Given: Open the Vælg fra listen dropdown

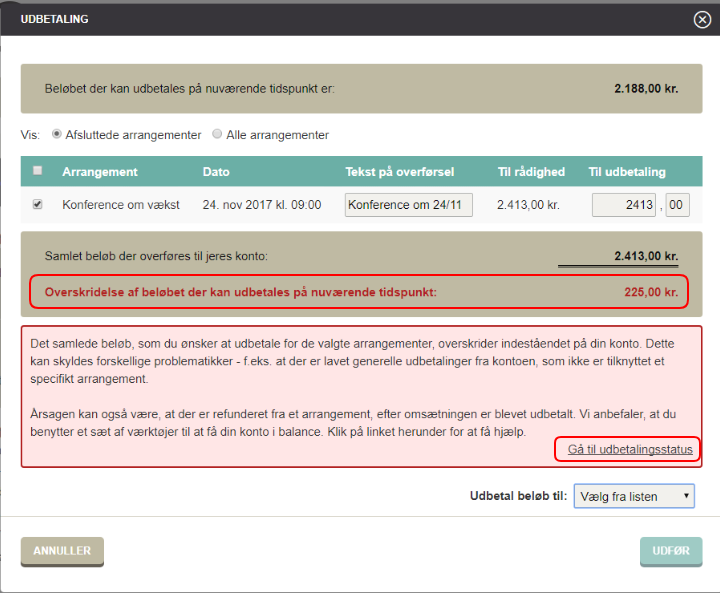Looking at the screenshot, I should 634,496.
